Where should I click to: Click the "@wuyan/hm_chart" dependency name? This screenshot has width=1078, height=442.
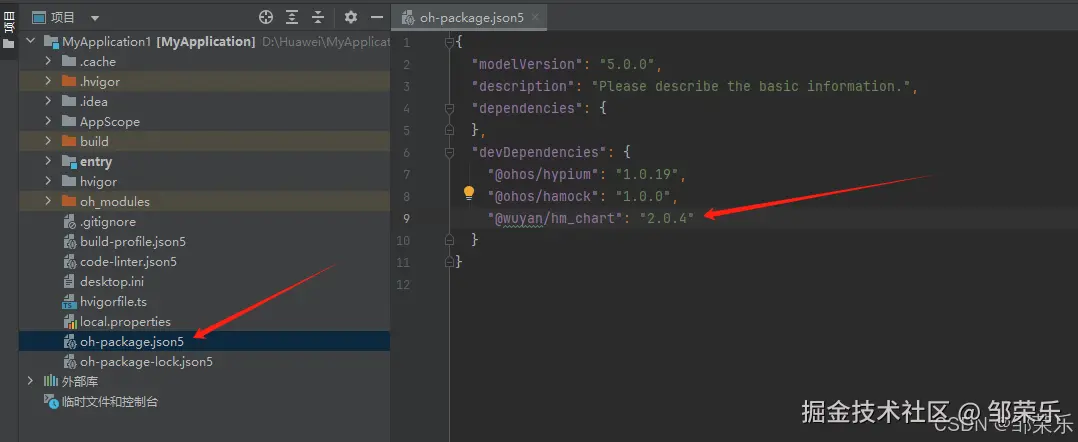coord(556,218)
